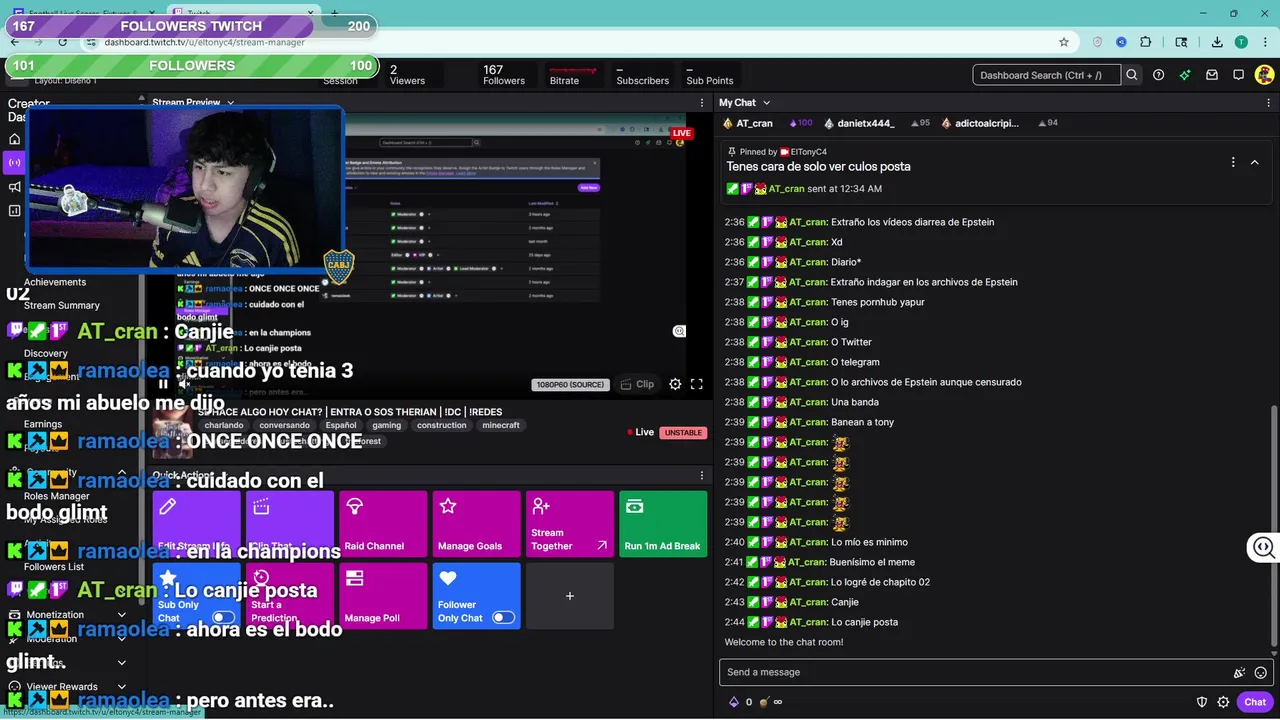Open Earnings in the sidebar
This screenshot has width=1280, height=720.
43,424
